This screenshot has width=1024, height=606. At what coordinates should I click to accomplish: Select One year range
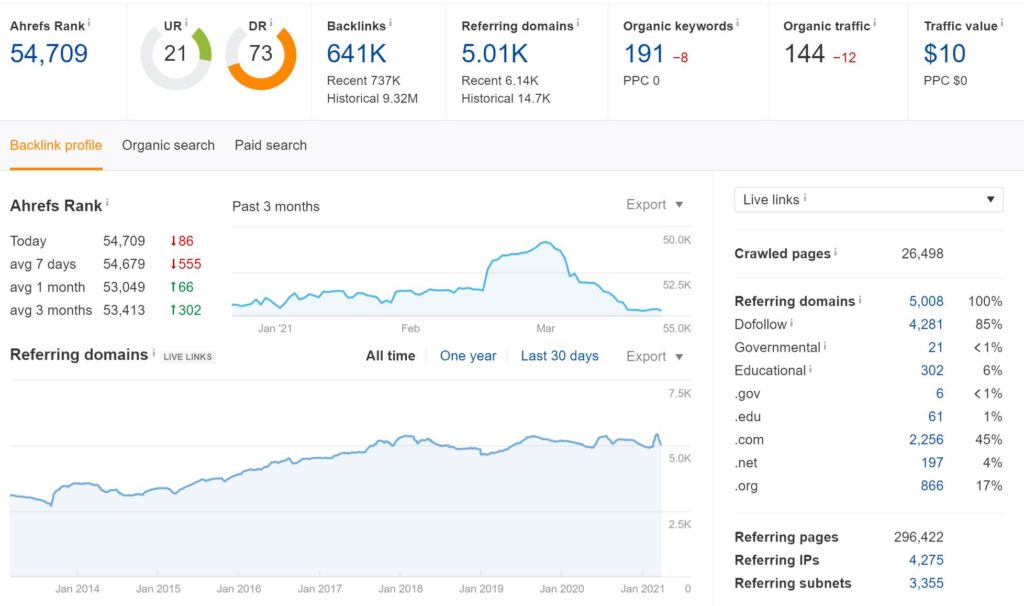[x=468, y=356]
